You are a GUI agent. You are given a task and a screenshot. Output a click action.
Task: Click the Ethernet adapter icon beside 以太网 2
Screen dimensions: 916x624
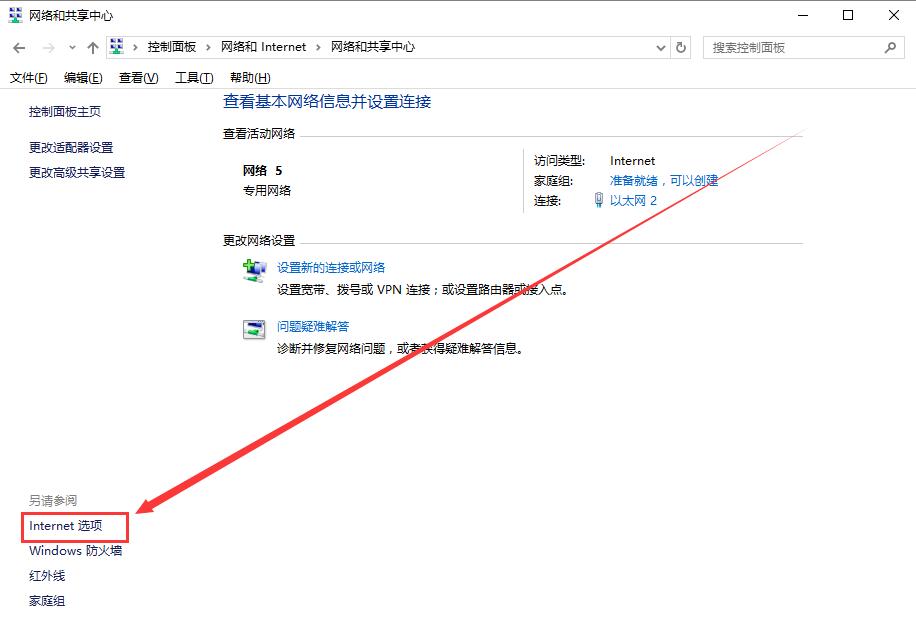pos(599,200)
